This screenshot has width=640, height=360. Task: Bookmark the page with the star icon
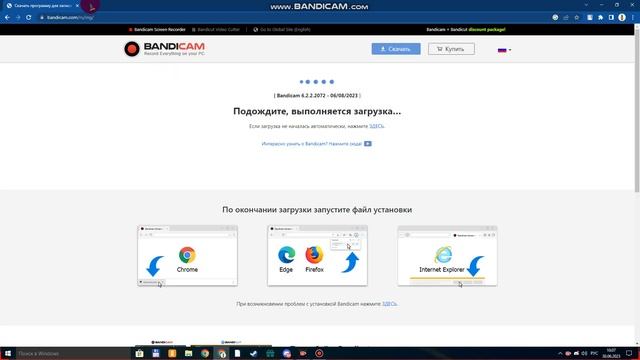(577, 18)
